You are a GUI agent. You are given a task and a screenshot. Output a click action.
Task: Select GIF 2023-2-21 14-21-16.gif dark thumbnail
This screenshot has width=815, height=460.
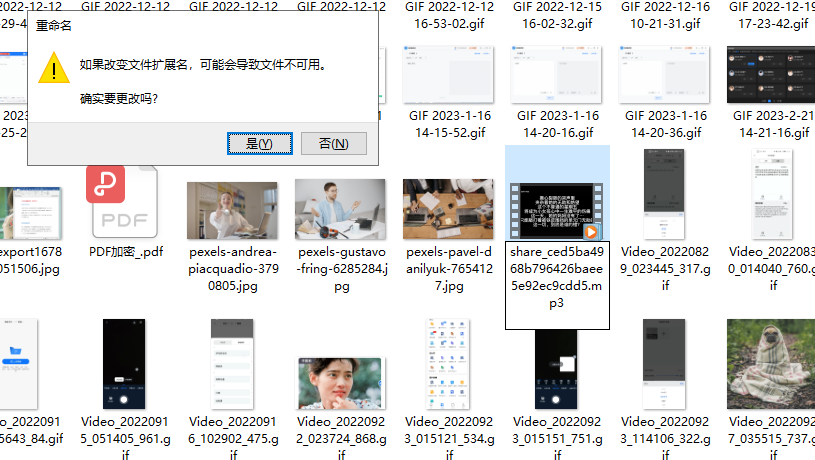tap(771, 74)
